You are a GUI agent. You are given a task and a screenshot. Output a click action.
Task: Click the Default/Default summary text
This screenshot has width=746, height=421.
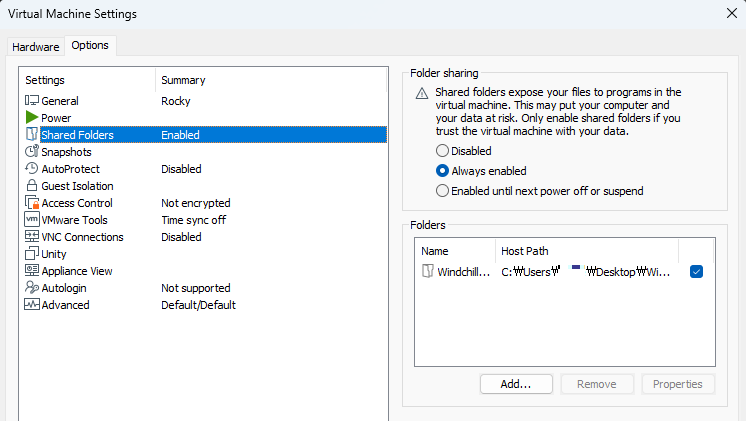tap(198, 305)
